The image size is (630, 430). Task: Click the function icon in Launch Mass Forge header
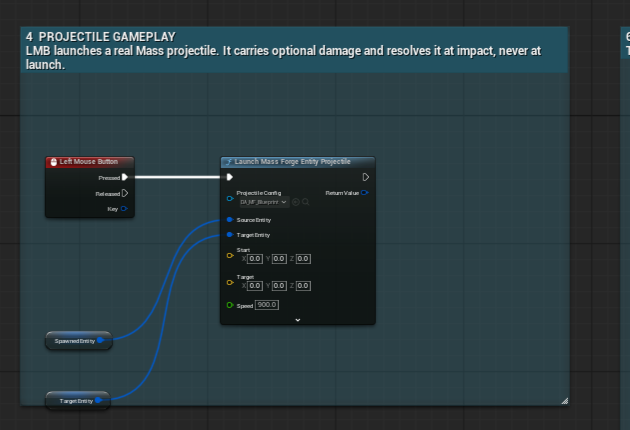coord(229,162)
